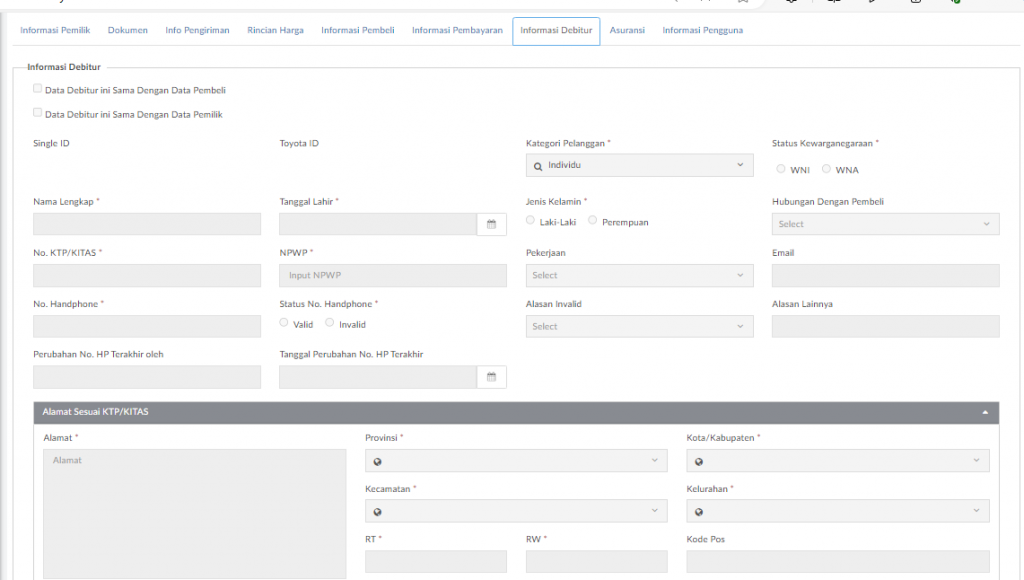Click globe icon in Kota/Kabupaten dropdown
Image resolution: width=1024 pixels, height=580 pixels.
[x=699, y=462]
